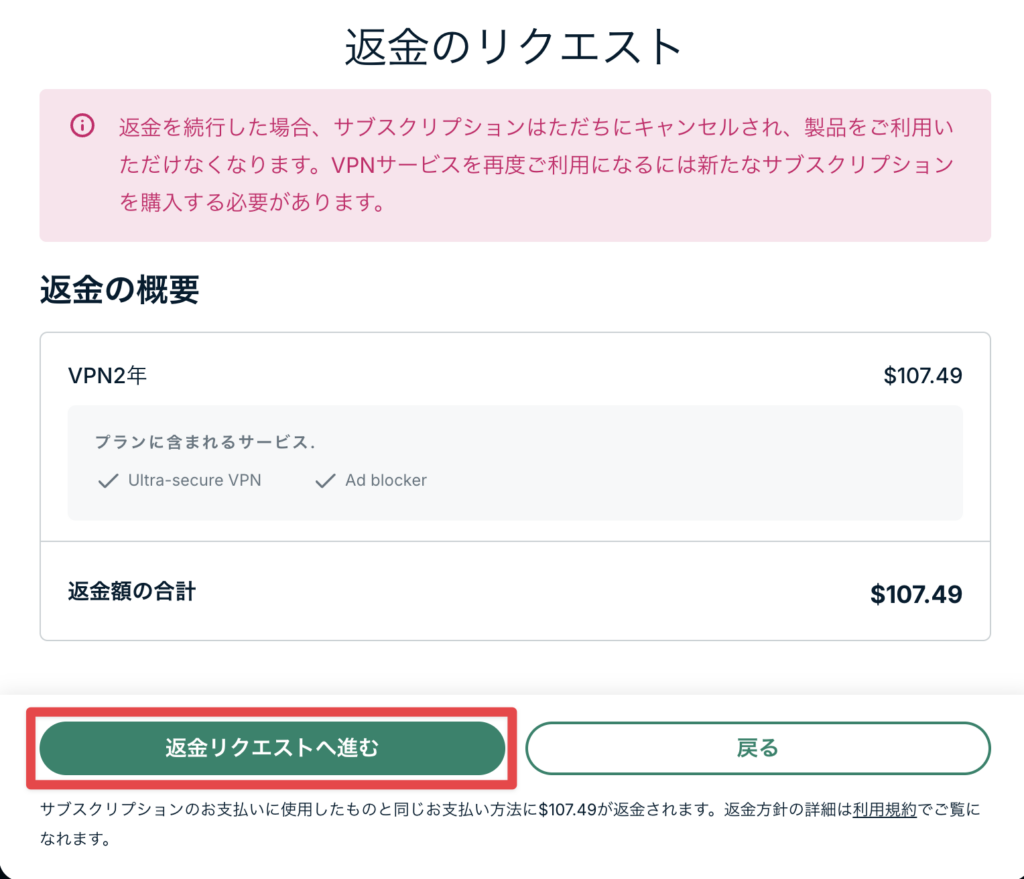Click the 返金リクエストへ進む button
The image size is (1024, 879).
(x=273, y=747)
